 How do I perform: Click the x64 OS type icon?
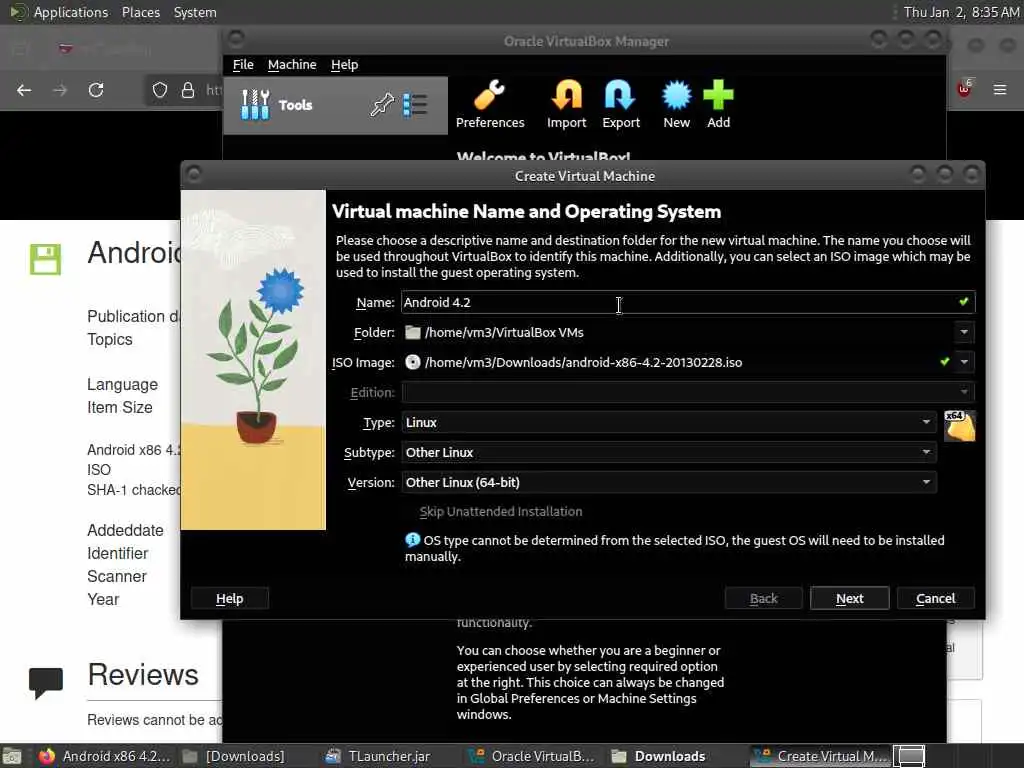[959, 426]
